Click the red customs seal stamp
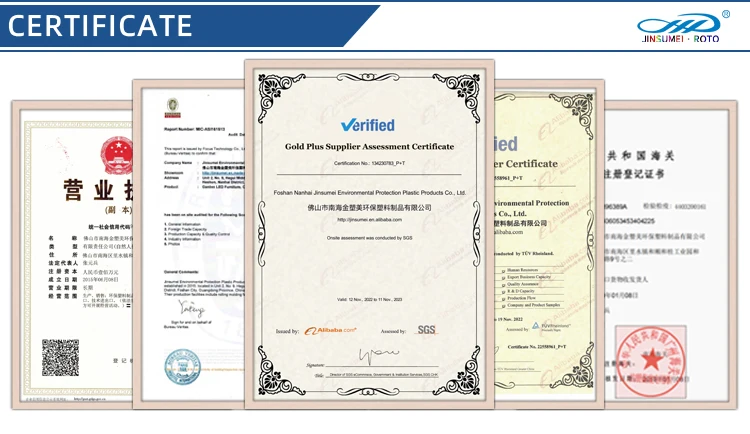 tap(651, 362)
